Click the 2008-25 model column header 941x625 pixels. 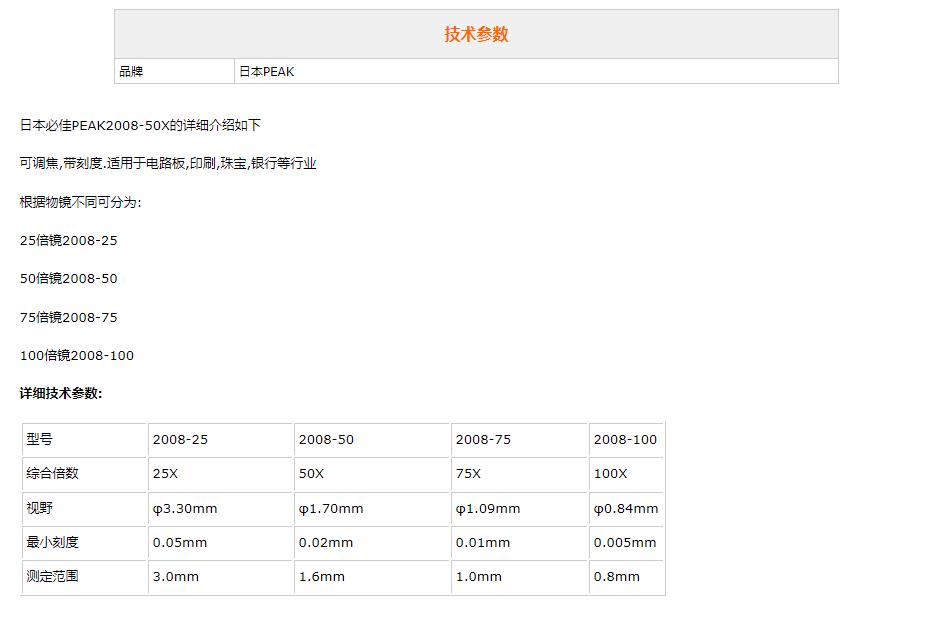pos(180,439)
